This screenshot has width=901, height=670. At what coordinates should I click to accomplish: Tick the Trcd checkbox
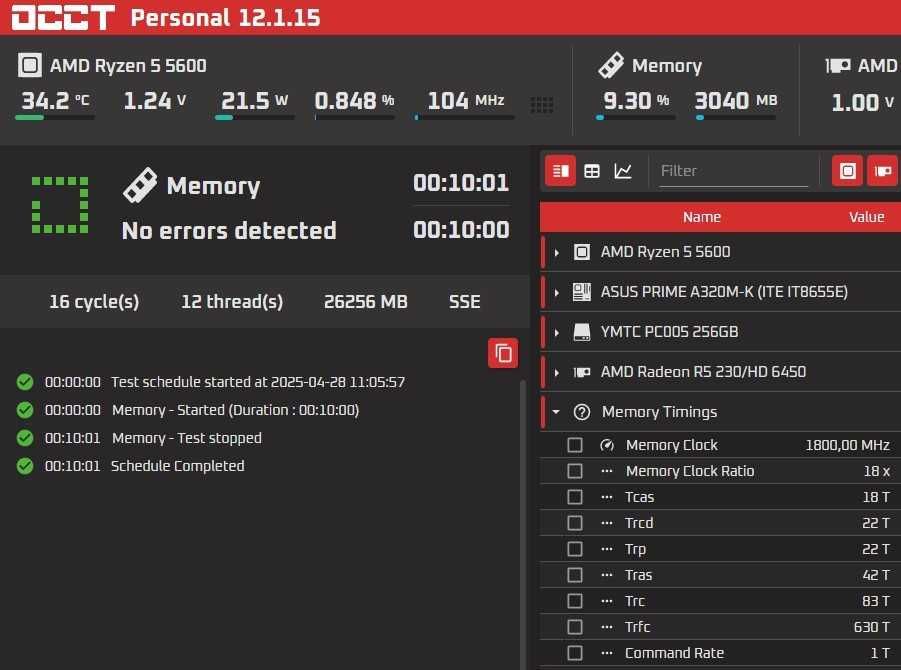(x=575, y=523)
